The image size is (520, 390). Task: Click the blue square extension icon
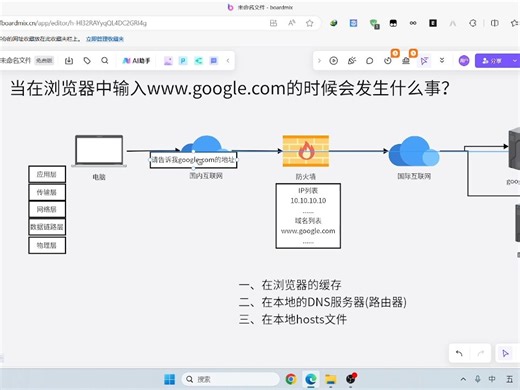coord(353,23)
